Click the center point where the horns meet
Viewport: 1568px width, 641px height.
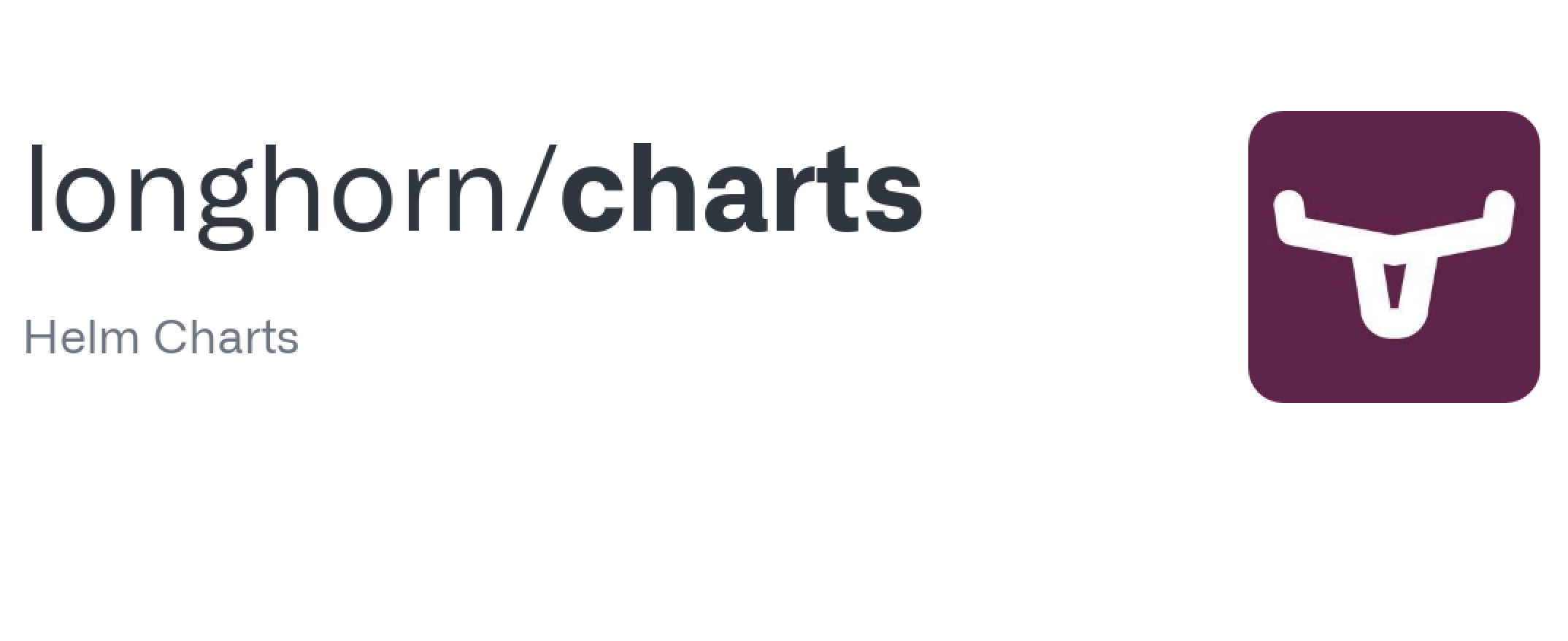coord(1394,248)
